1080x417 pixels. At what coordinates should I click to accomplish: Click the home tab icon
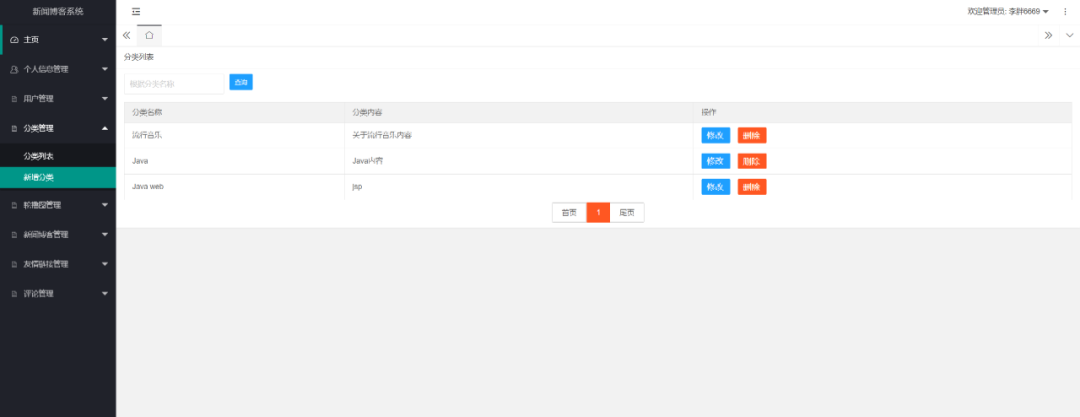pos(149,34)
